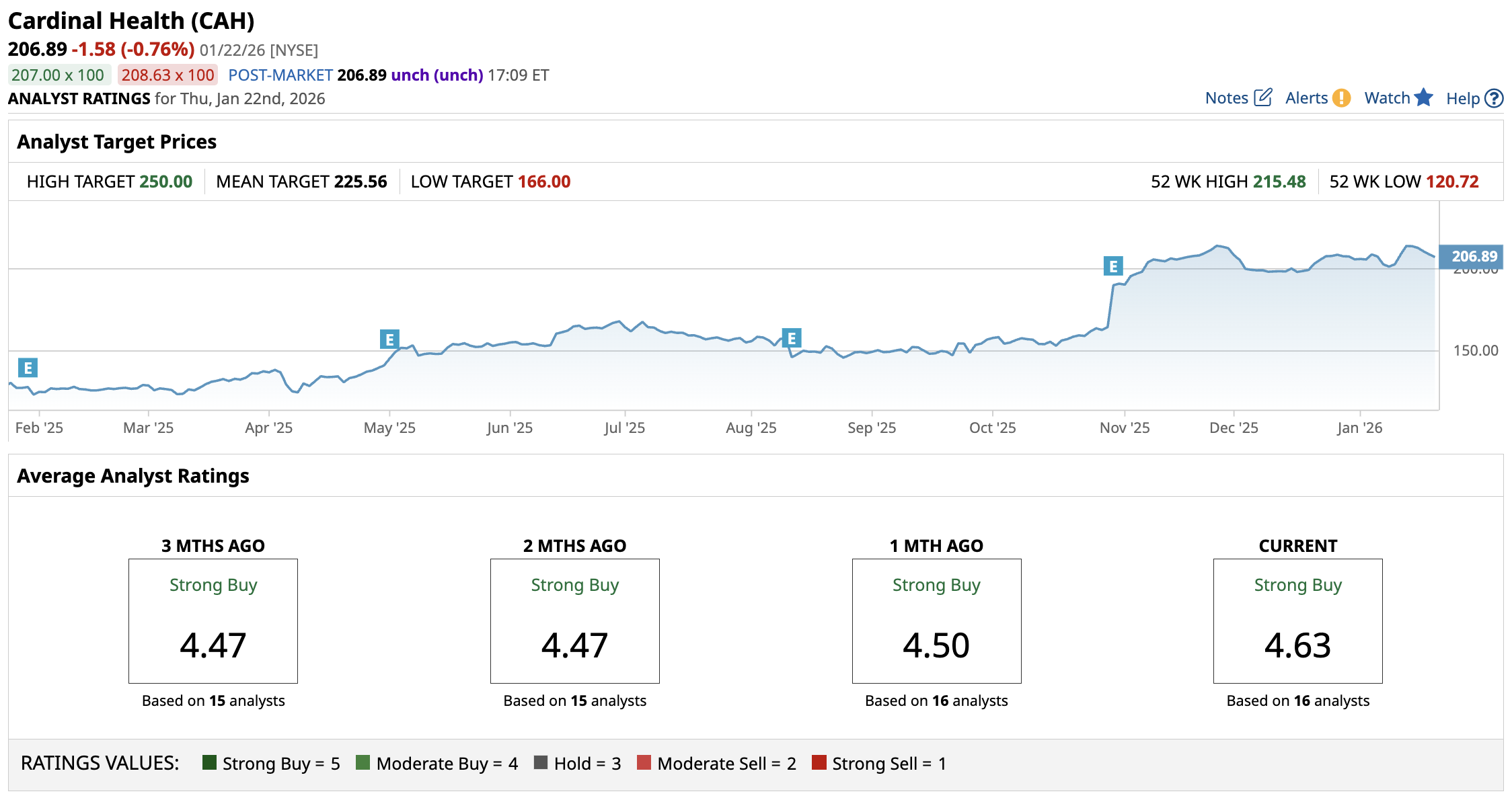Open the Help question mark icon
The height and width of the screenshot is (804, 1512).
pos(1494,99)
